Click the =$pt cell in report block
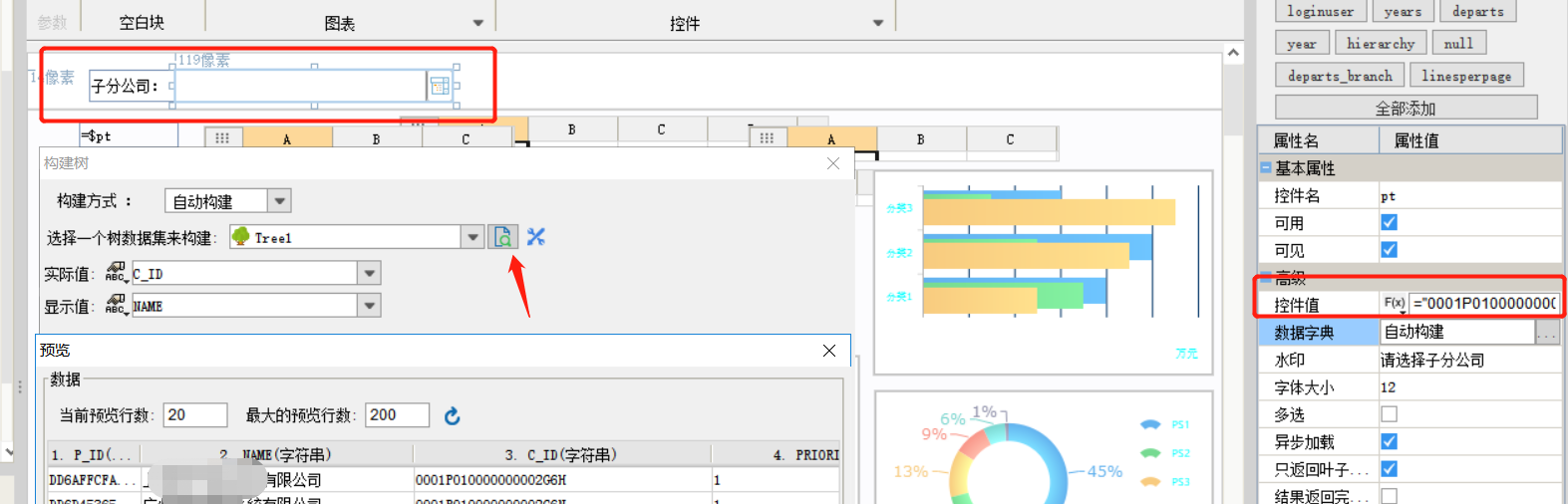The image size is (1568, 504). [x=129, y=135]
